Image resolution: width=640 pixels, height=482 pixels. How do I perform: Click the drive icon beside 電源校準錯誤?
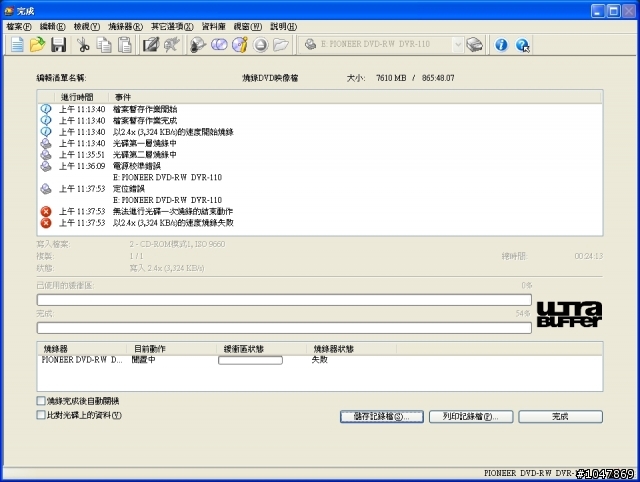click(x=46, y=166)
